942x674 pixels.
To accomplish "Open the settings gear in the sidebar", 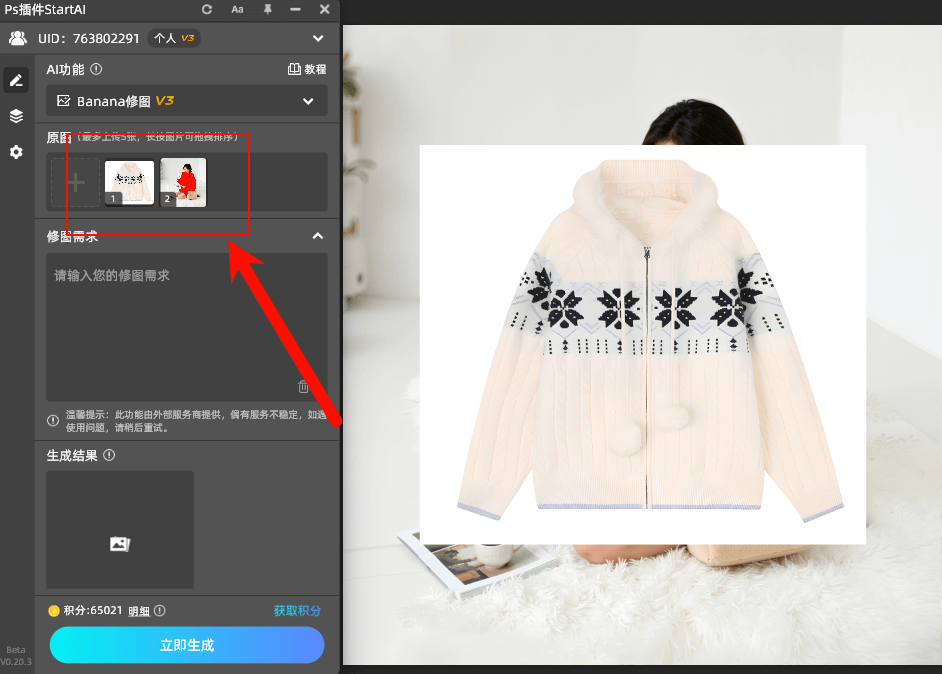I will tap(16, 153).
